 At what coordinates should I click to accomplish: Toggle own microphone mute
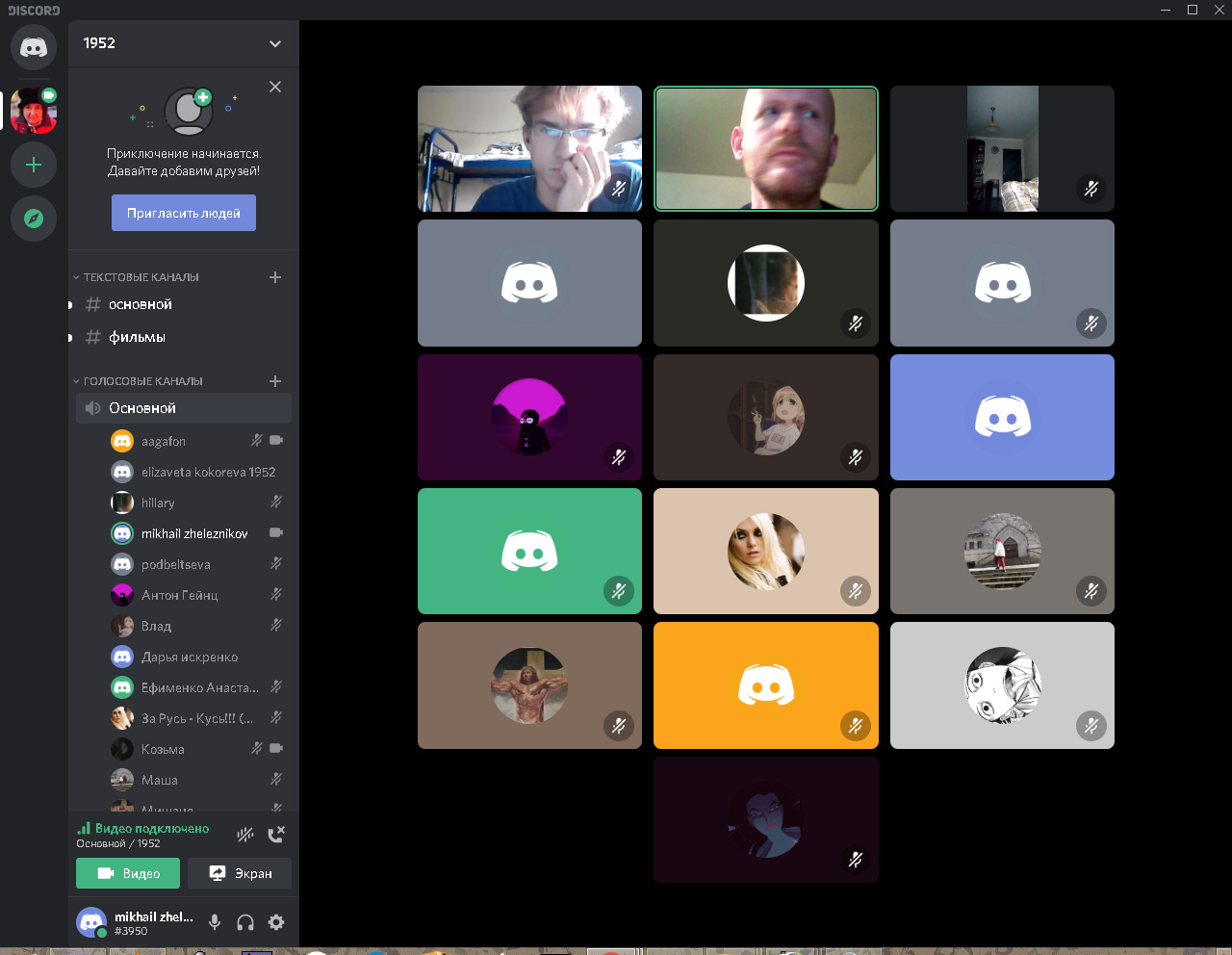(215, 922)
